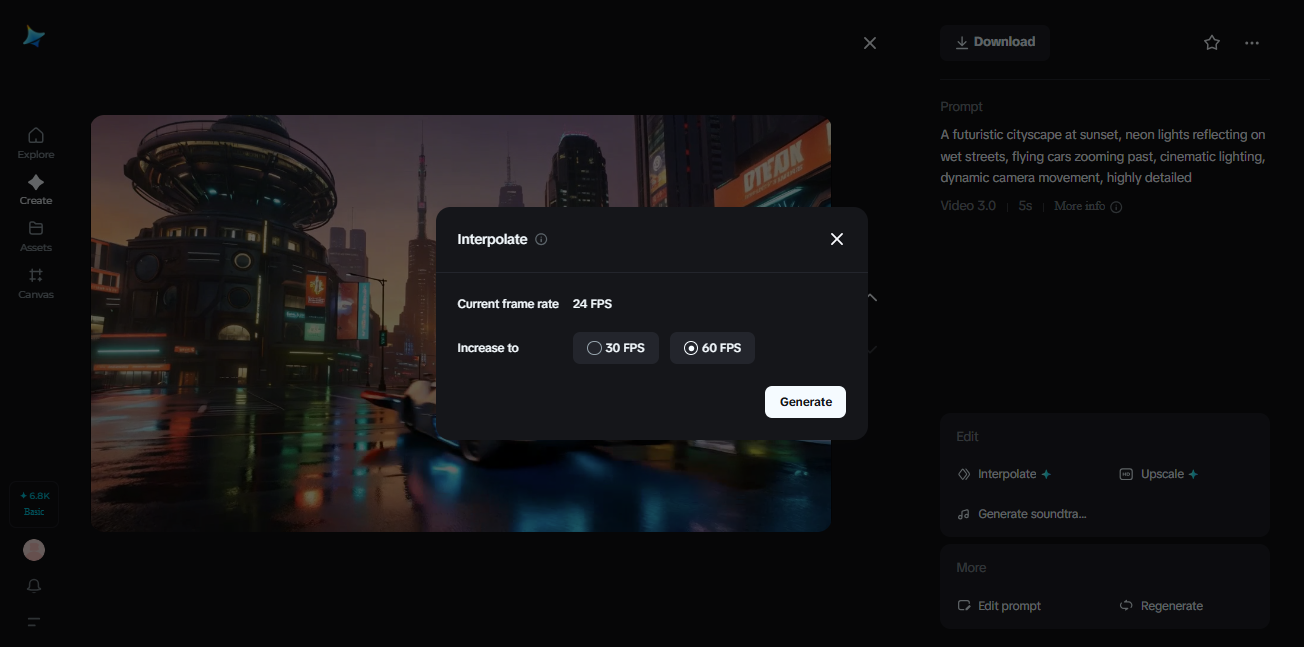Click Edit prompt in More panel
The image size is (1304, 647).
click(x=999, y=606)
